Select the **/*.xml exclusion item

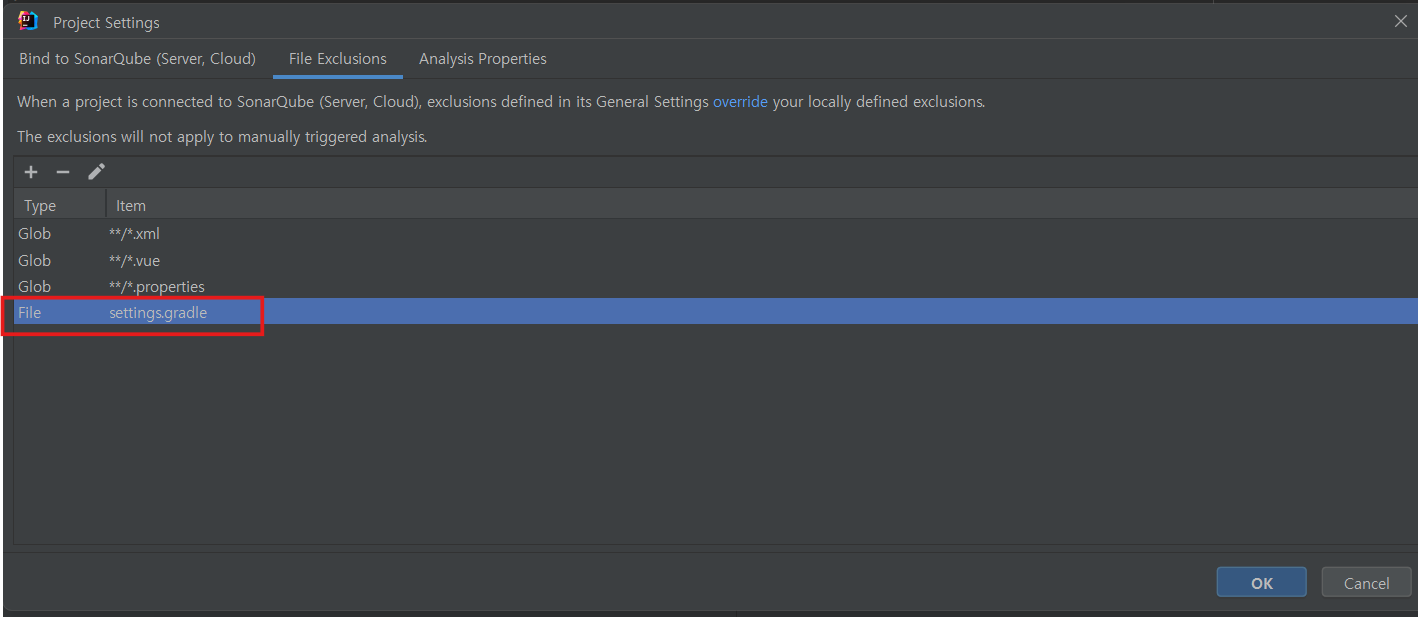point(134,233)
